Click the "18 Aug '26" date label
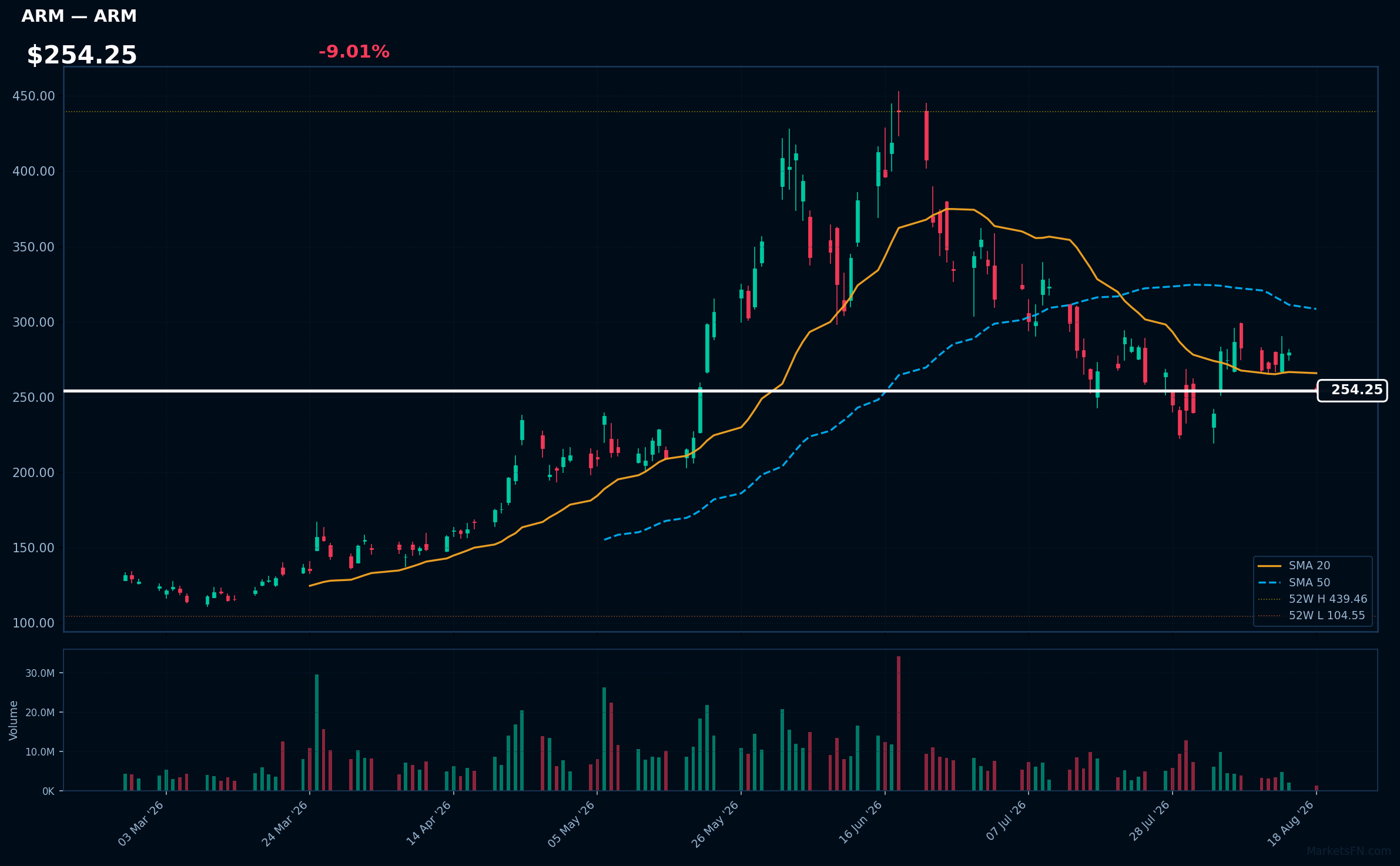Screen dimensions: 1400x866 point(1291,824)
